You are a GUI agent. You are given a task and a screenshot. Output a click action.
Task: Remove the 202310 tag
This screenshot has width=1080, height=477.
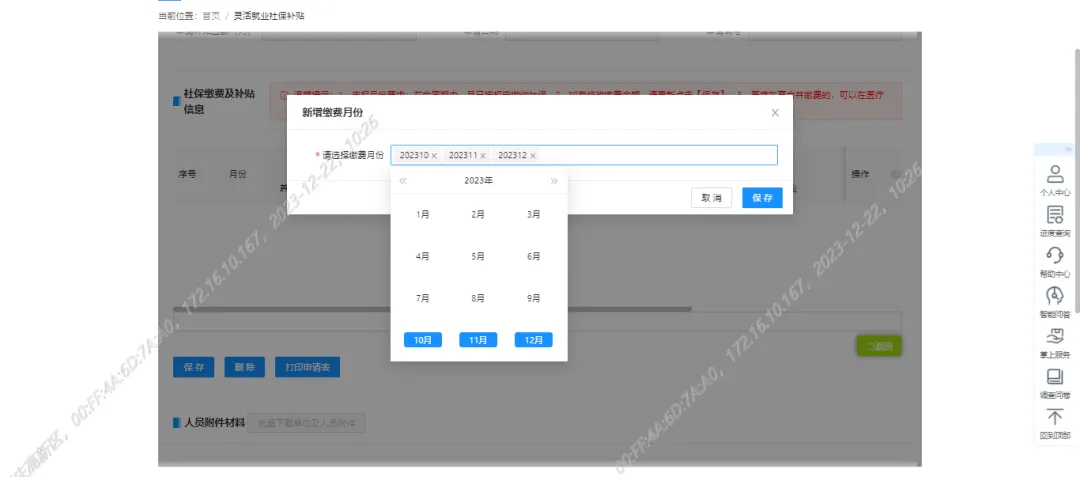click(434, 156)
